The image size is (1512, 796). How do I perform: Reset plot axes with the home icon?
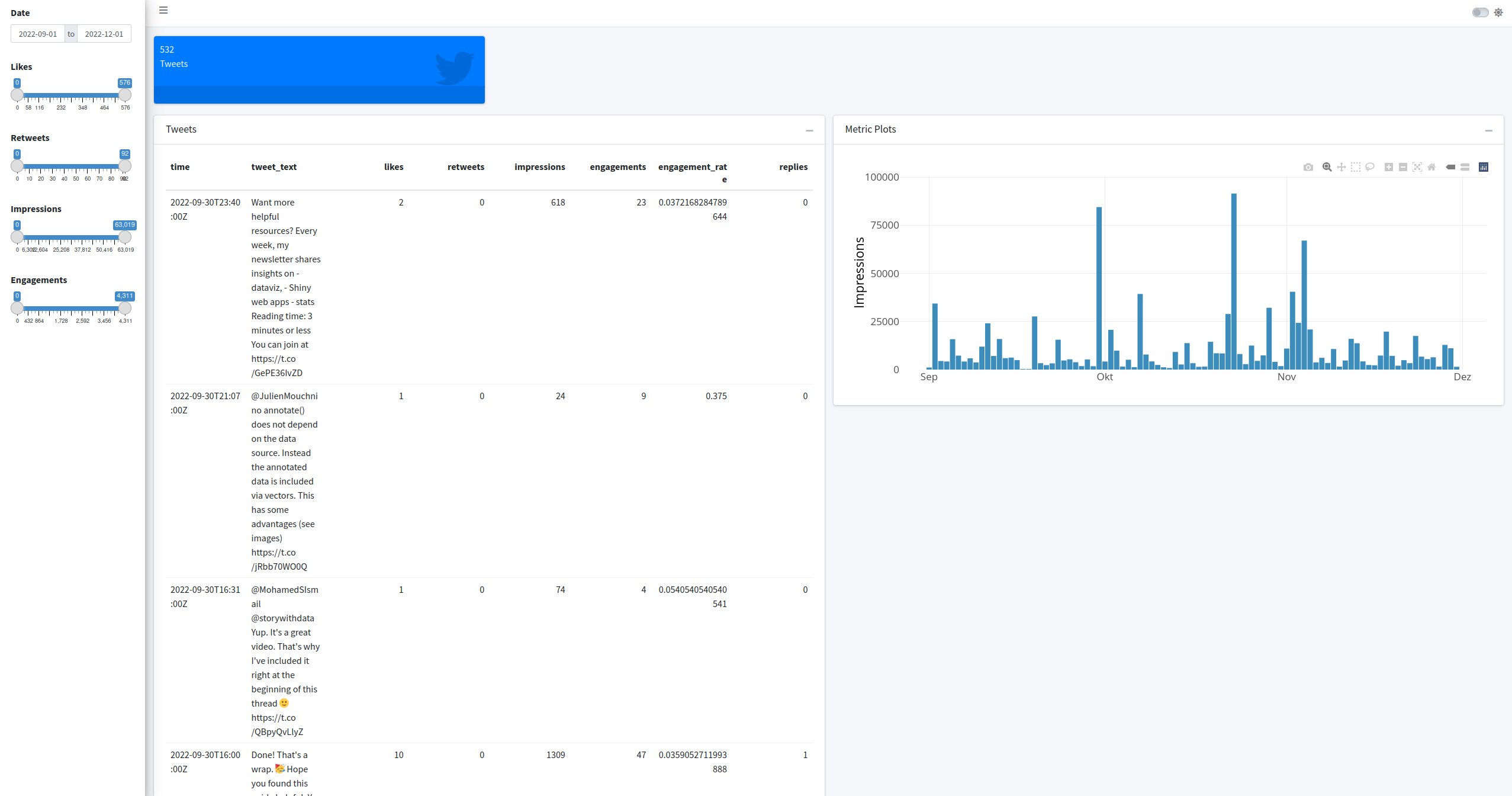(1431, 167)
